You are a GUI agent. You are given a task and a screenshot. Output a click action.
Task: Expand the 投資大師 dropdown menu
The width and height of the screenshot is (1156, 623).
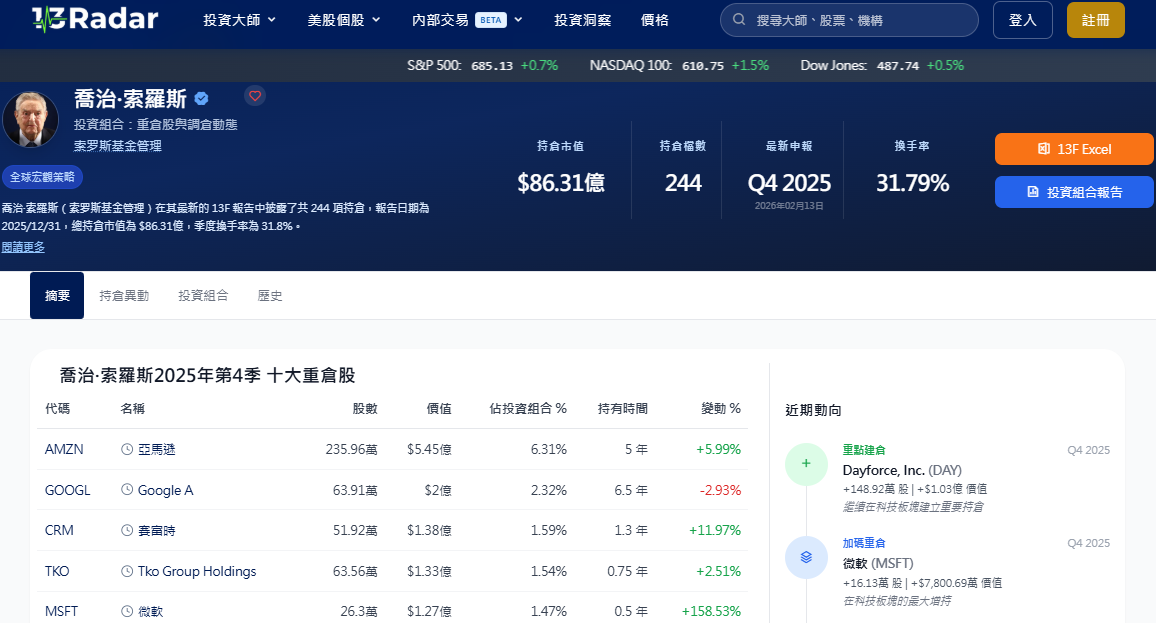tap(240, 20)
